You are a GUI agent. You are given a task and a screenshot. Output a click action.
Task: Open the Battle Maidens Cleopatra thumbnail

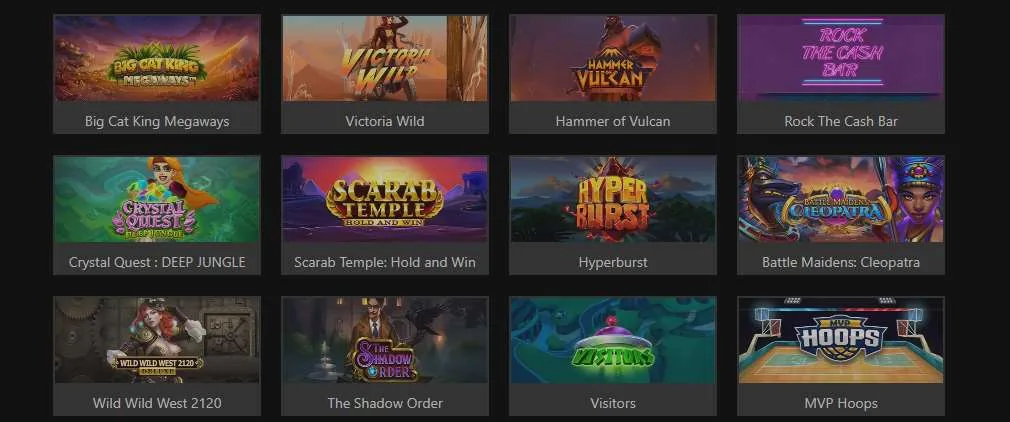(841, 199)
